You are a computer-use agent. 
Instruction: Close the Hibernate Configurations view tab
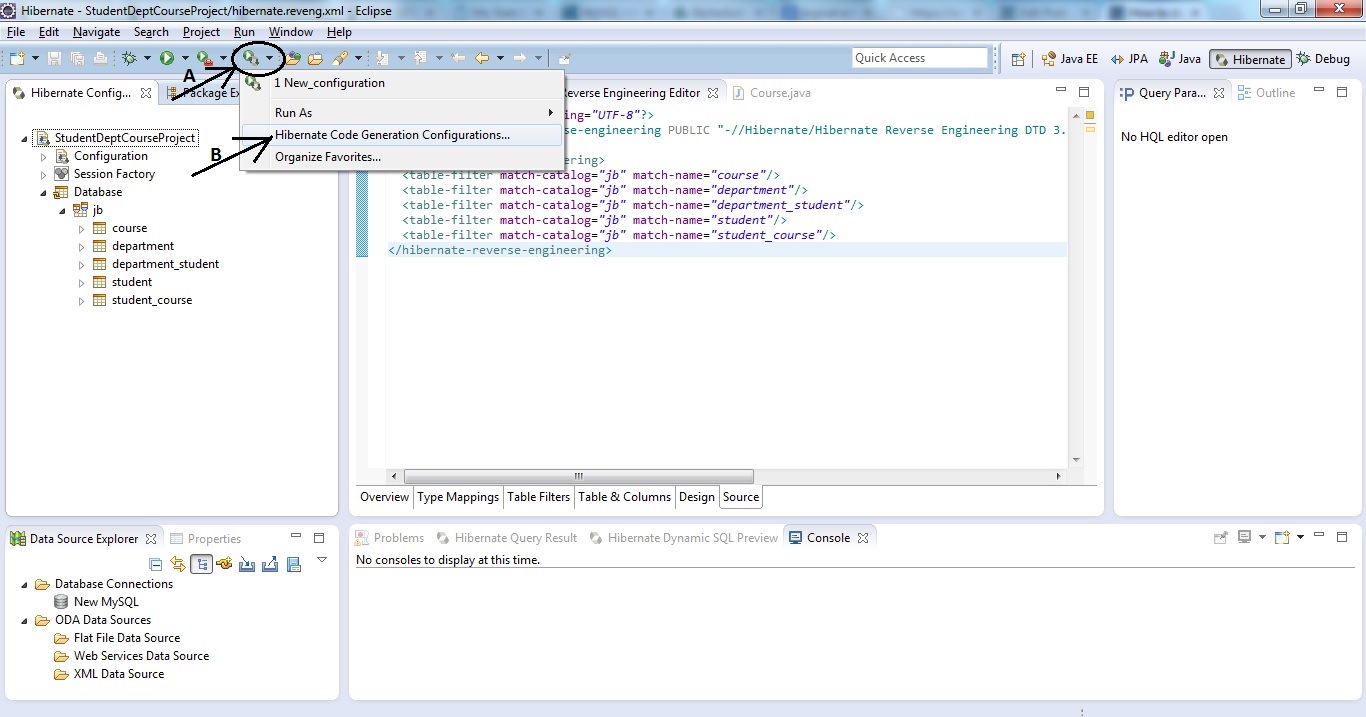(146, 93)
